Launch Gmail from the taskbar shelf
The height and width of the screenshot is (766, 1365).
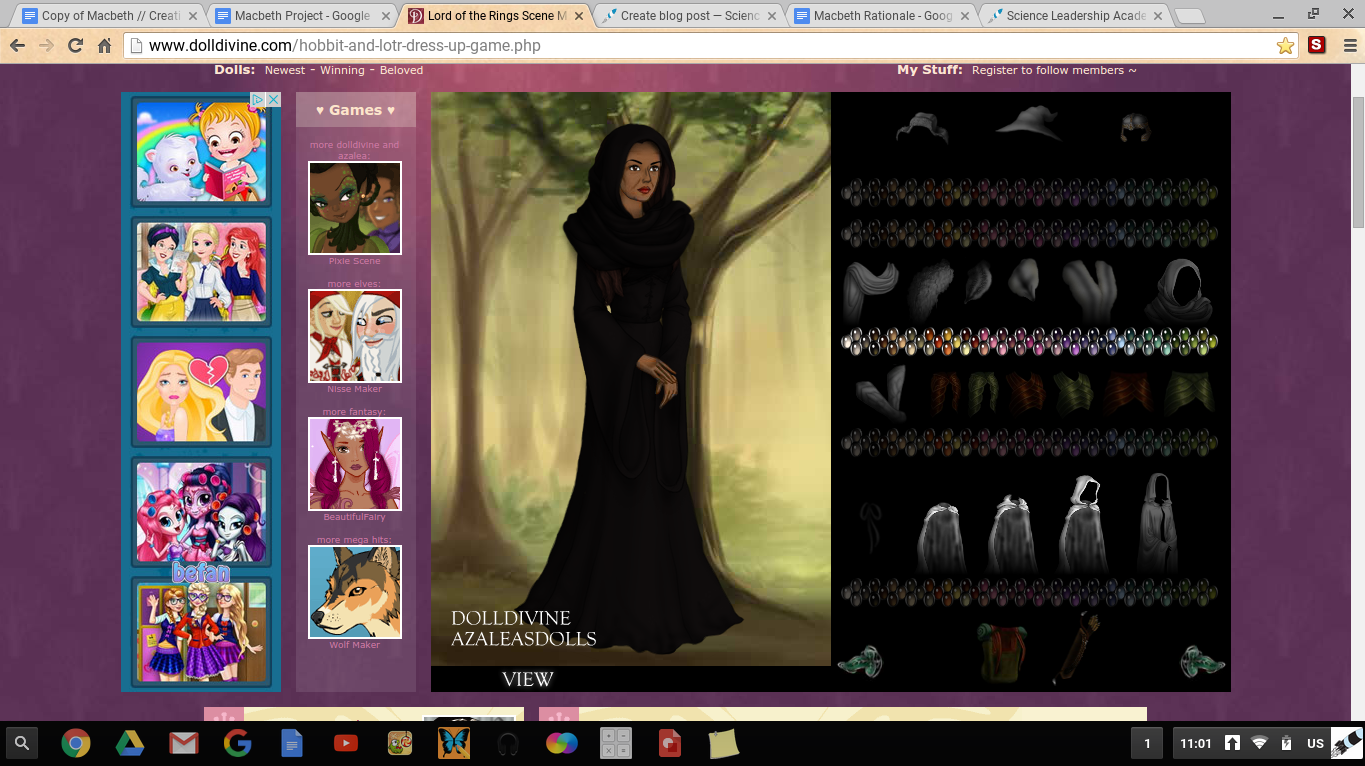(x=183, y=743)
